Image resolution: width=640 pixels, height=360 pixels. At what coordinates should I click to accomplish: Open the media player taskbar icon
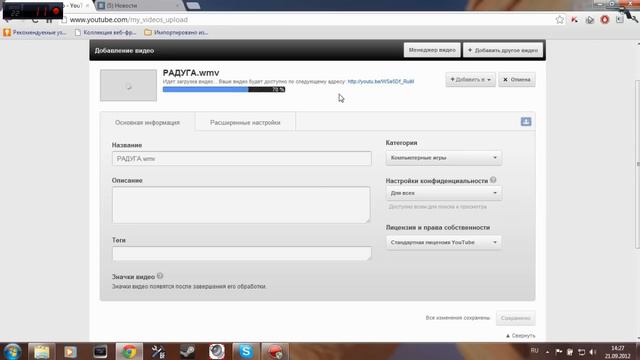click(70, 351)
